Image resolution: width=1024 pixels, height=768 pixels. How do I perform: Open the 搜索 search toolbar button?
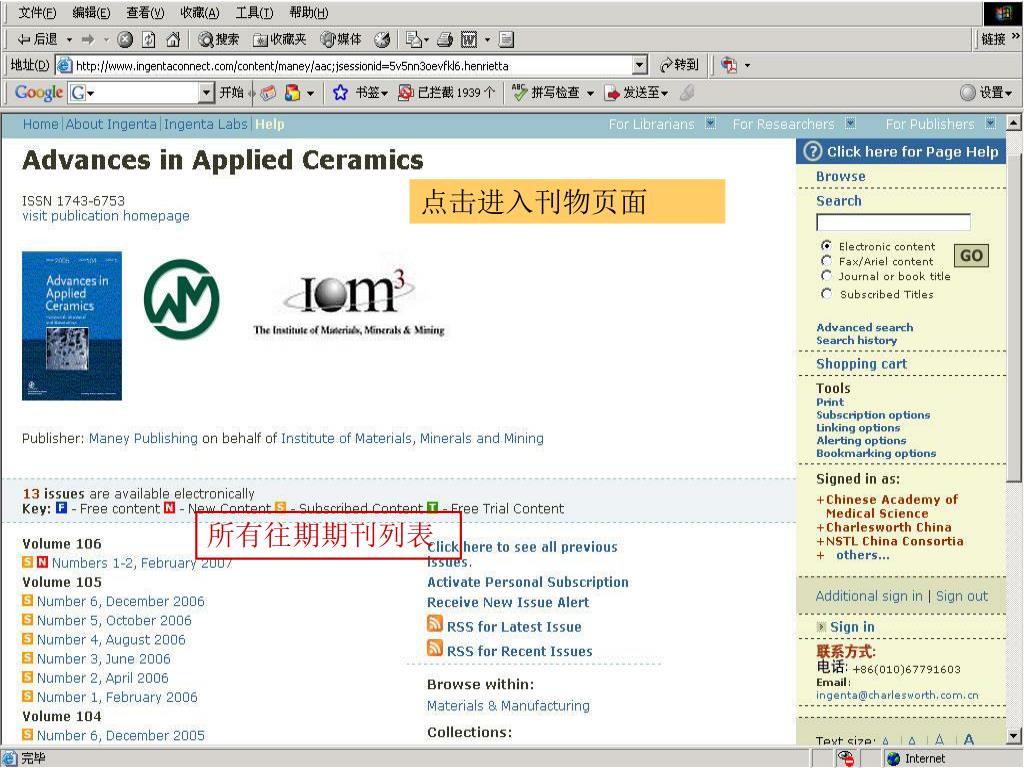[x=219, y=40]
